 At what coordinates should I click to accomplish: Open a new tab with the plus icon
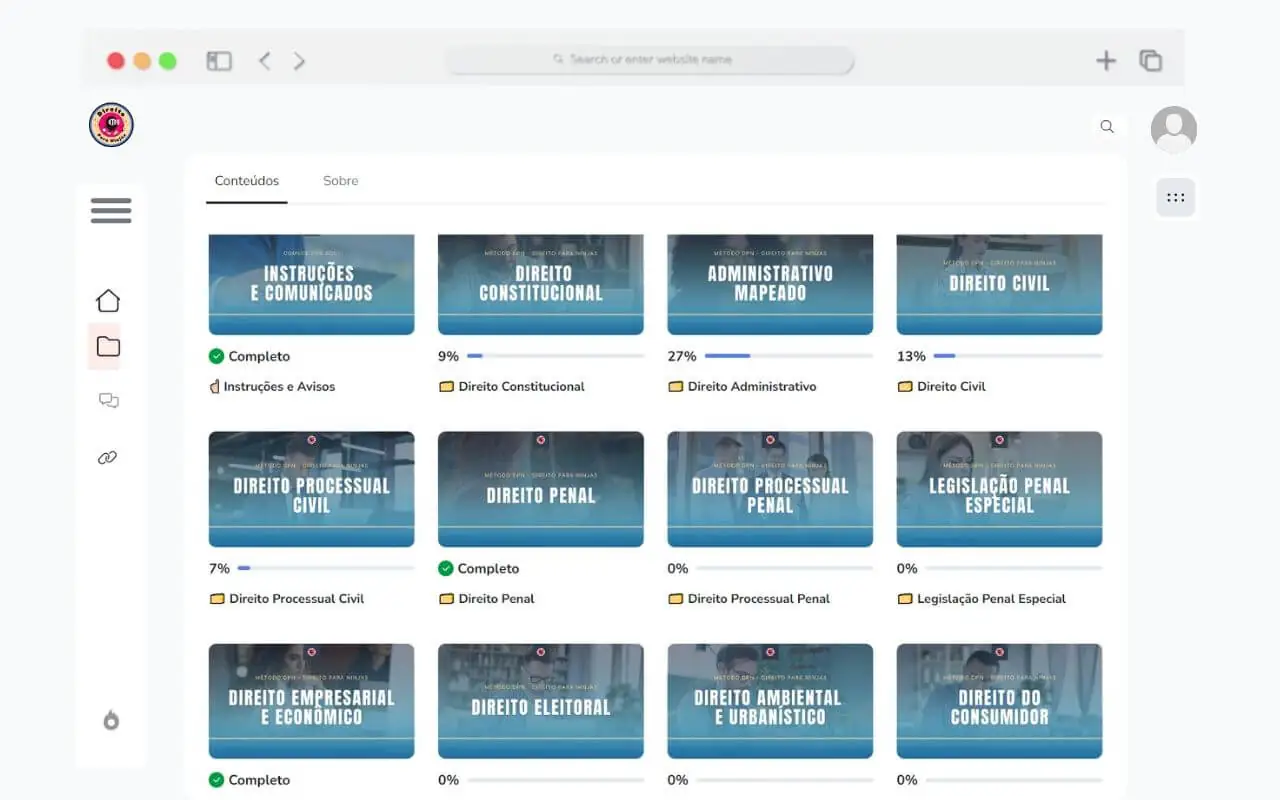pyautogui.click(x=1106, y=61)
